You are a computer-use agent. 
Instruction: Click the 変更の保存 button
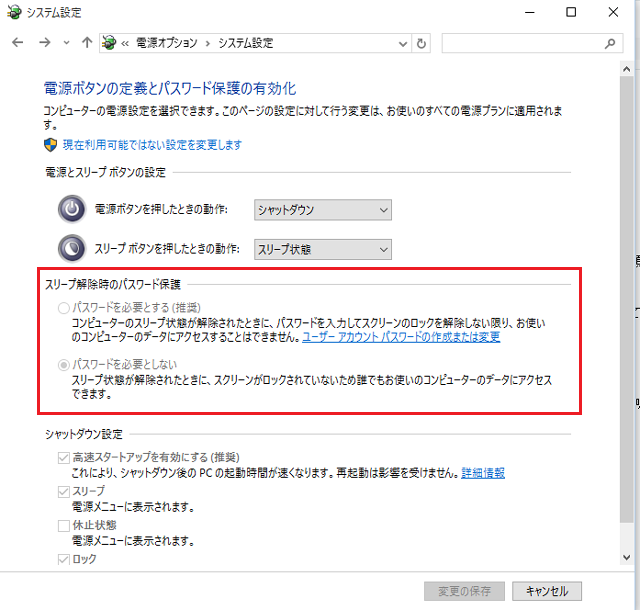[464, 591]
